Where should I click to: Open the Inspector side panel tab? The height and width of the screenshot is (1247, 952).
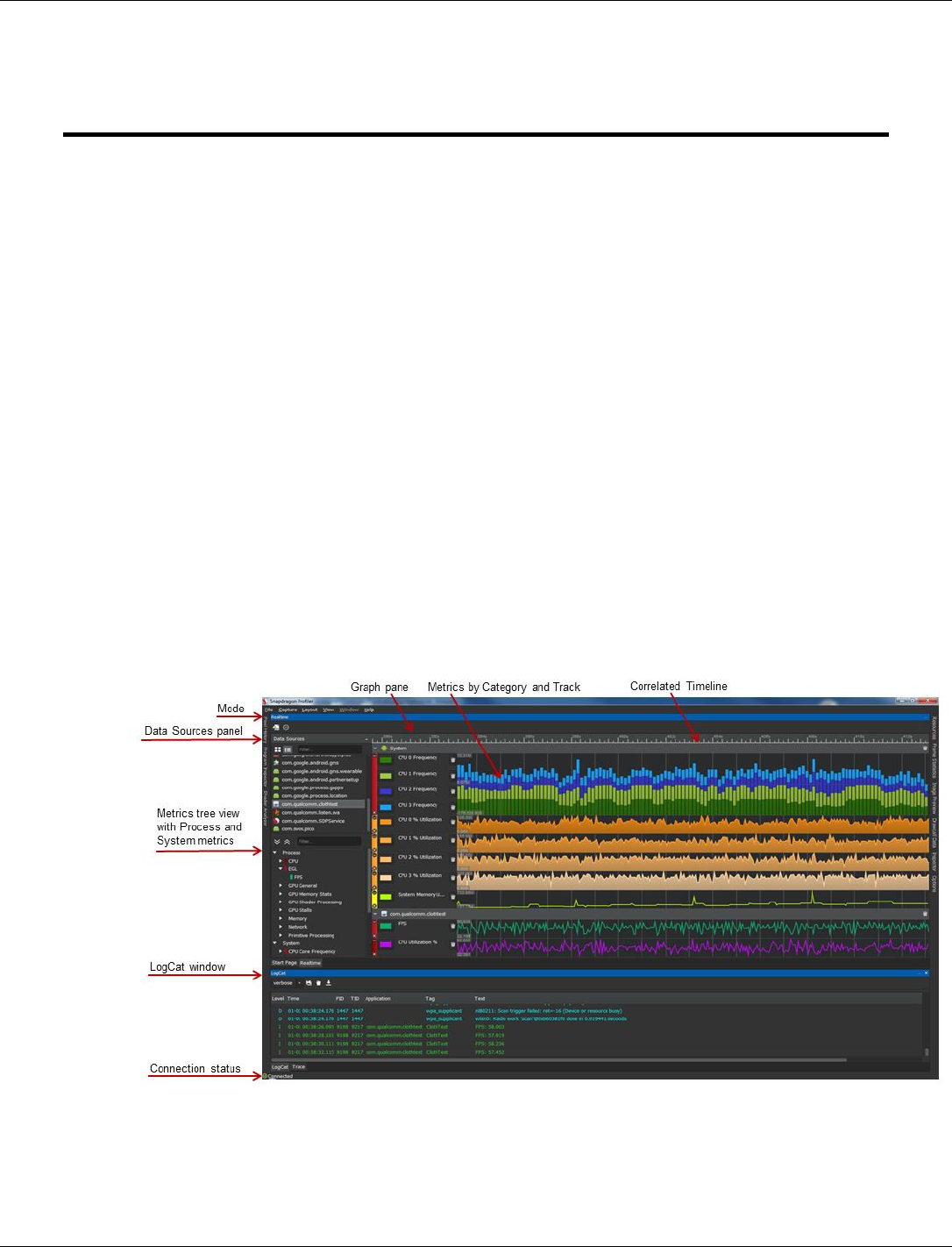pos(934,859)
